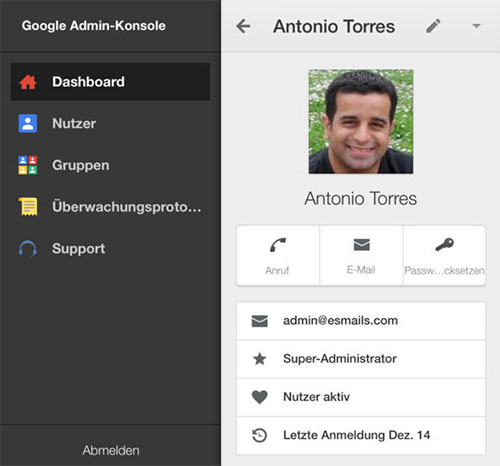This screenshot has height=466, width=500.
Task: Go back using the left arrow
Action: (243, 26)
